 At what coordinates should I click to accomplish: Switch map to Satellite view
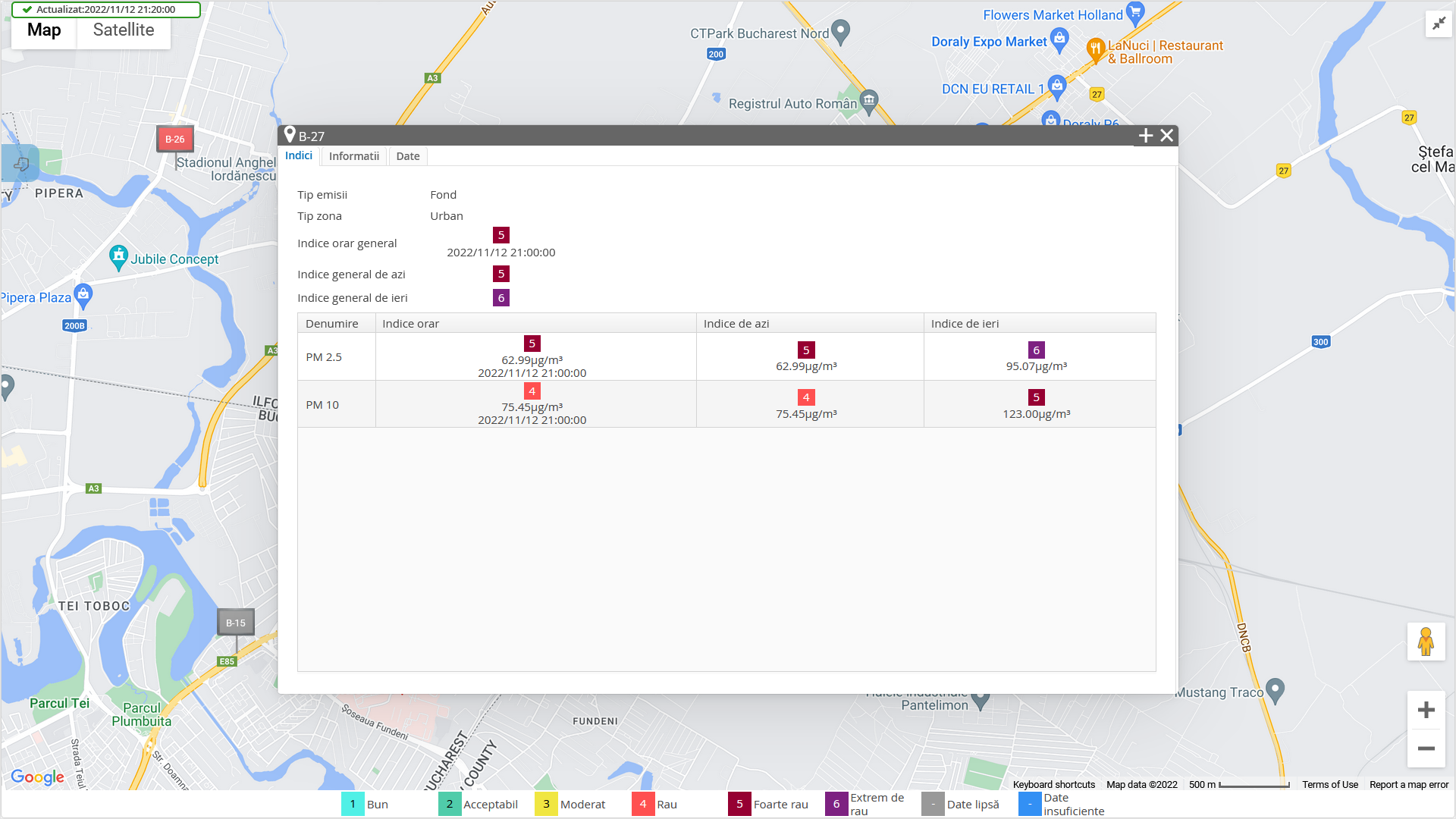click(x=124, y=30)
